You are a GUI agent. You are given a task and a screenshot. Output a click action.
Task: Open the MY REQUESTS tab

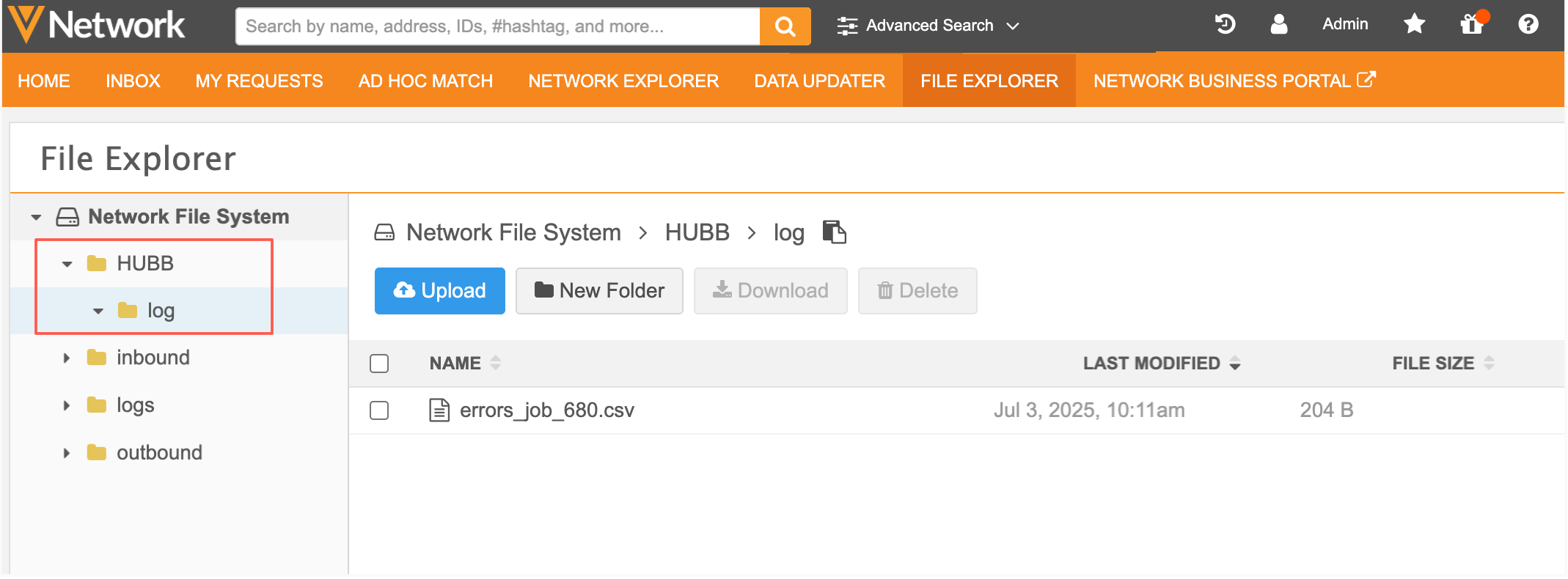pyautogui.click(x=259, y=81)
